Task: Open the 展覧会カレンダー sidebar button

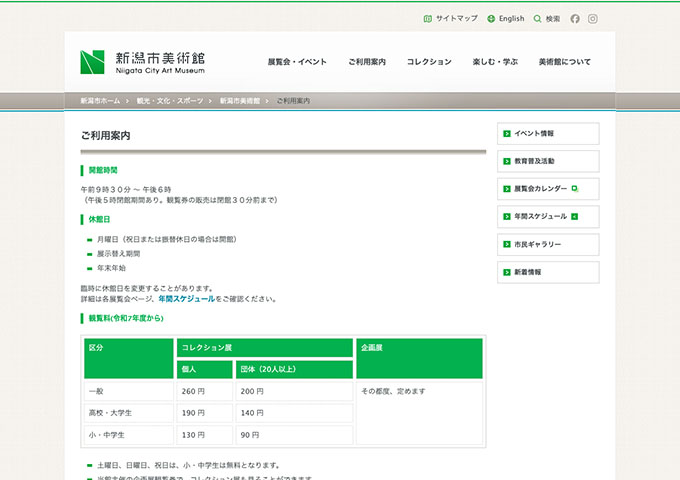Action: pos(548,189)
